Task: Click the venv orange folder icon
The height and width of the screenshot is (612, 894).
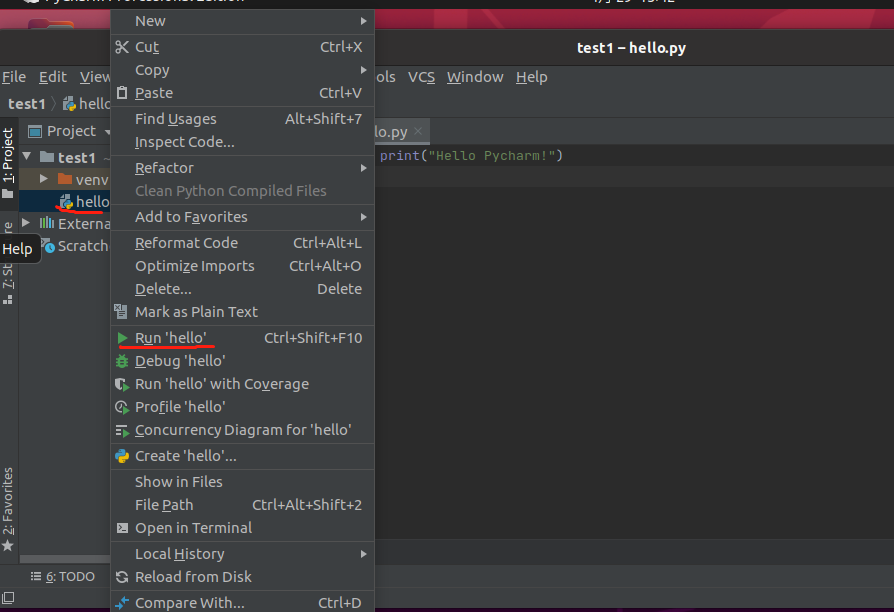Action: click(65, 179)
